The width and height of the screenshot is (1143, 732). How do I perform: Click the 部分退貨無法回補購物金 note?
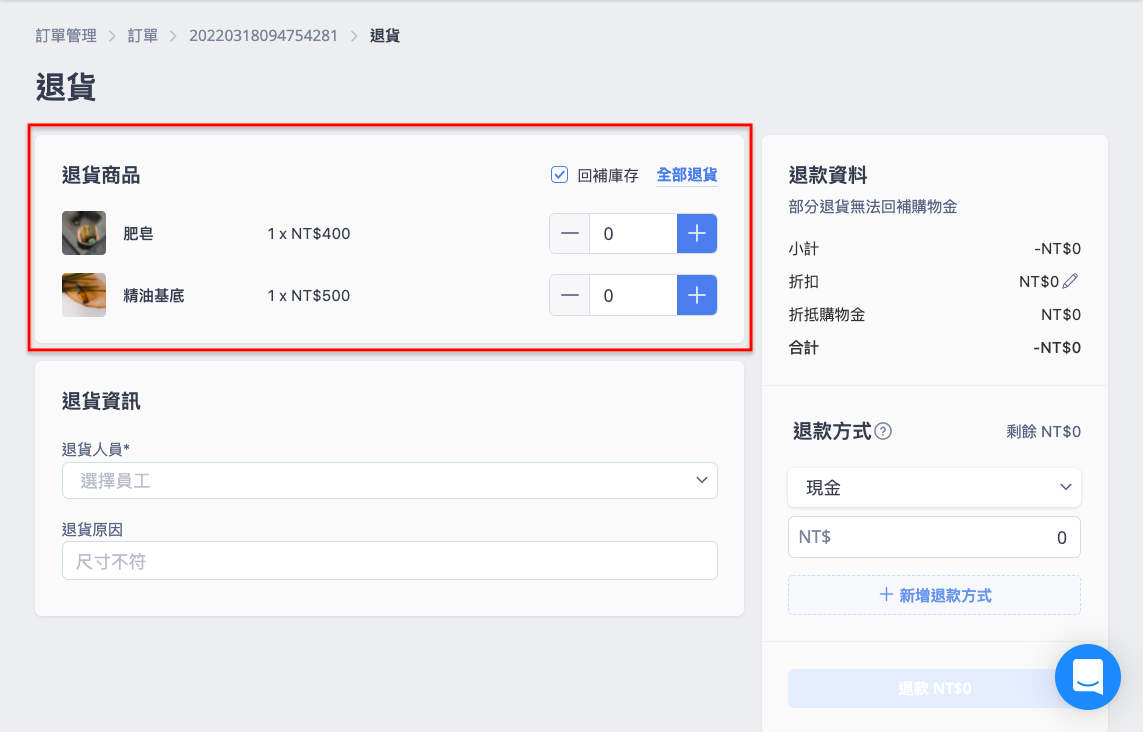[873, 207]
